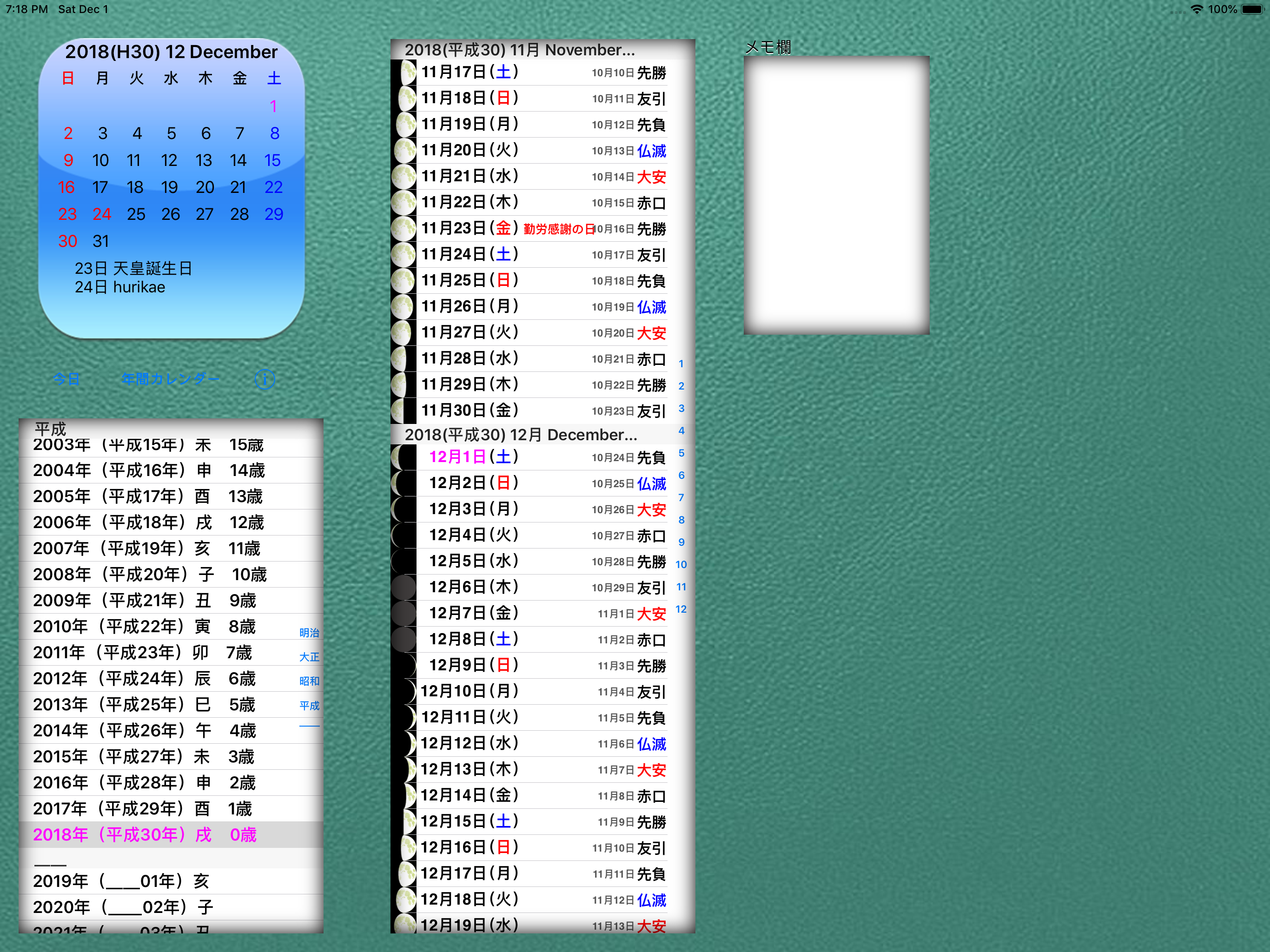Viewport: 1270px width, 952px height.
Task: Jump to the Showa era via 昭和 link
Action: tap(310, 681)
